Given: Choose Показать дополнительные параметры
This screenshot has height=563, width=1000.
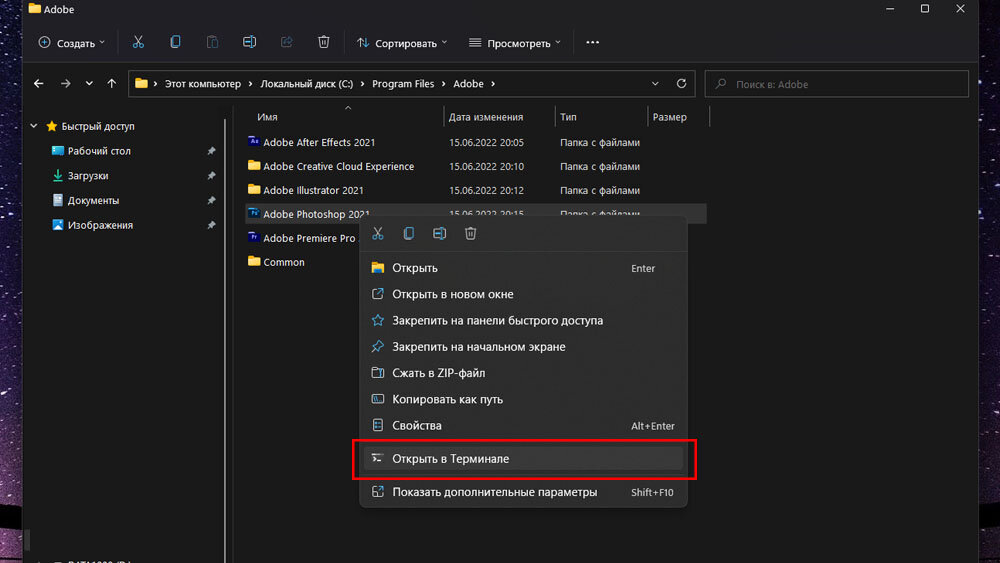Looking at the screenshot, I should coord(523,492).
